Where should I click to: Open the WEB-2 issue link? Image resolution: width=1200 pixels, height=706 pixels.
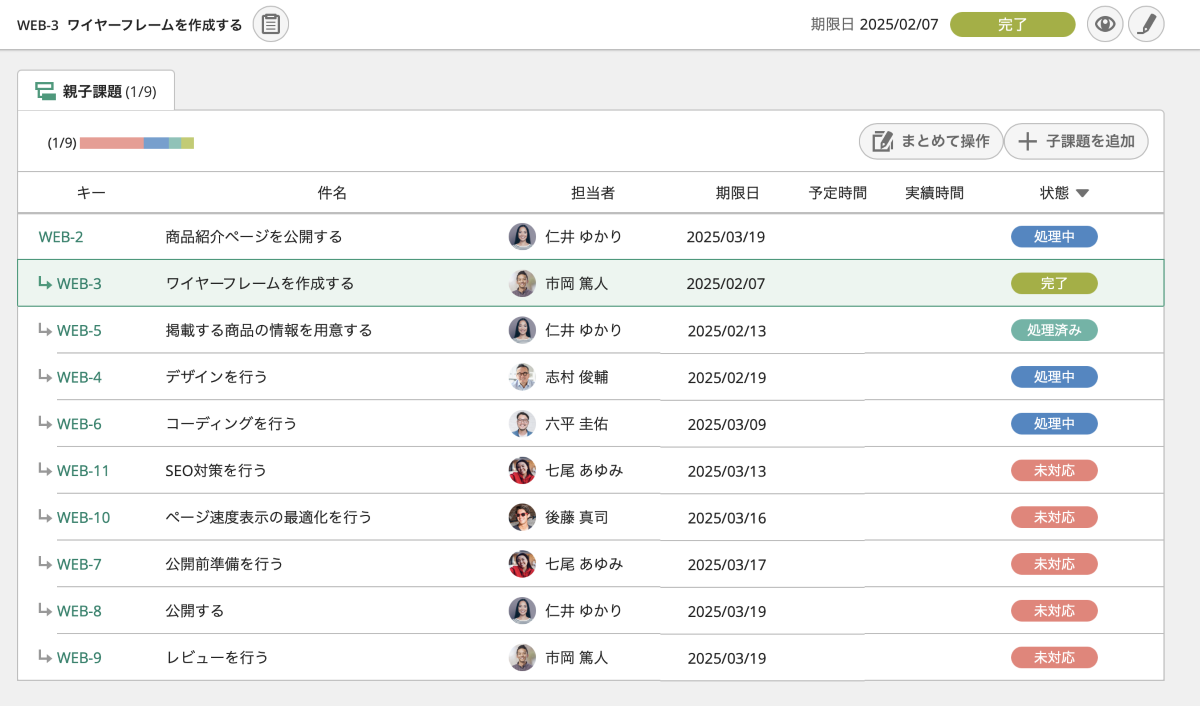61,237
